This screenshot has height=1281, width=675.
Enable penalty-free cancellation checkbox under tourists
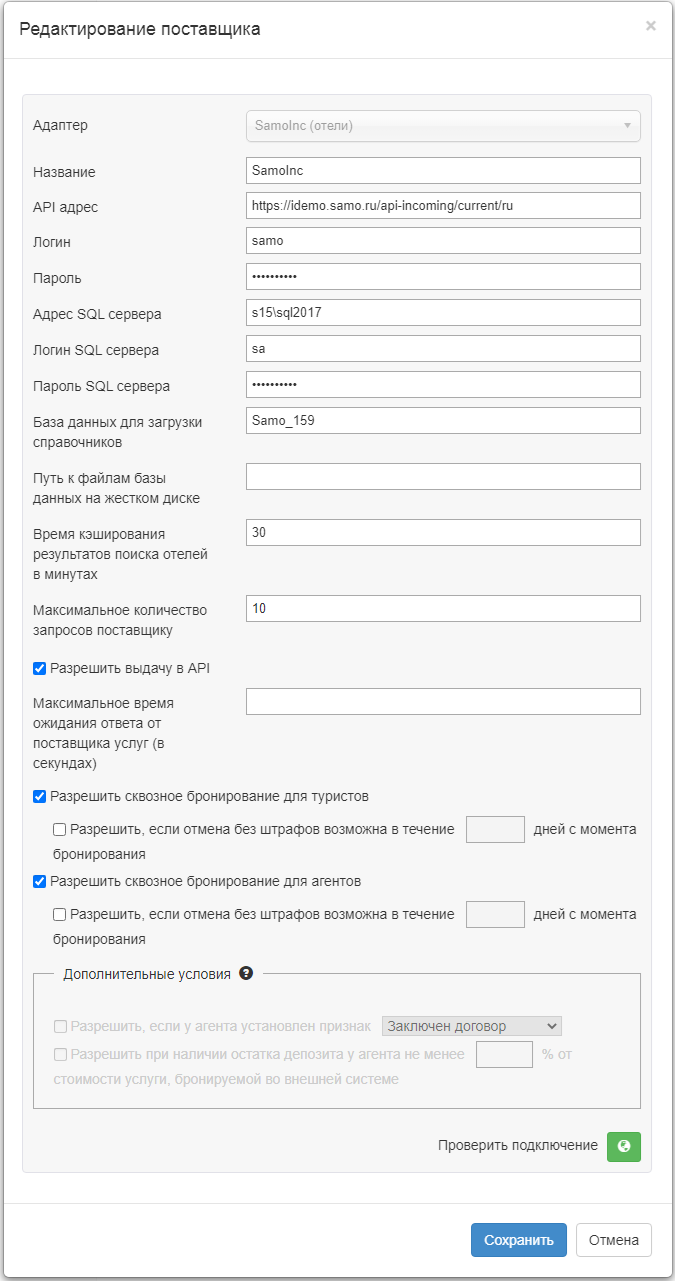click(x=60, y=829)
